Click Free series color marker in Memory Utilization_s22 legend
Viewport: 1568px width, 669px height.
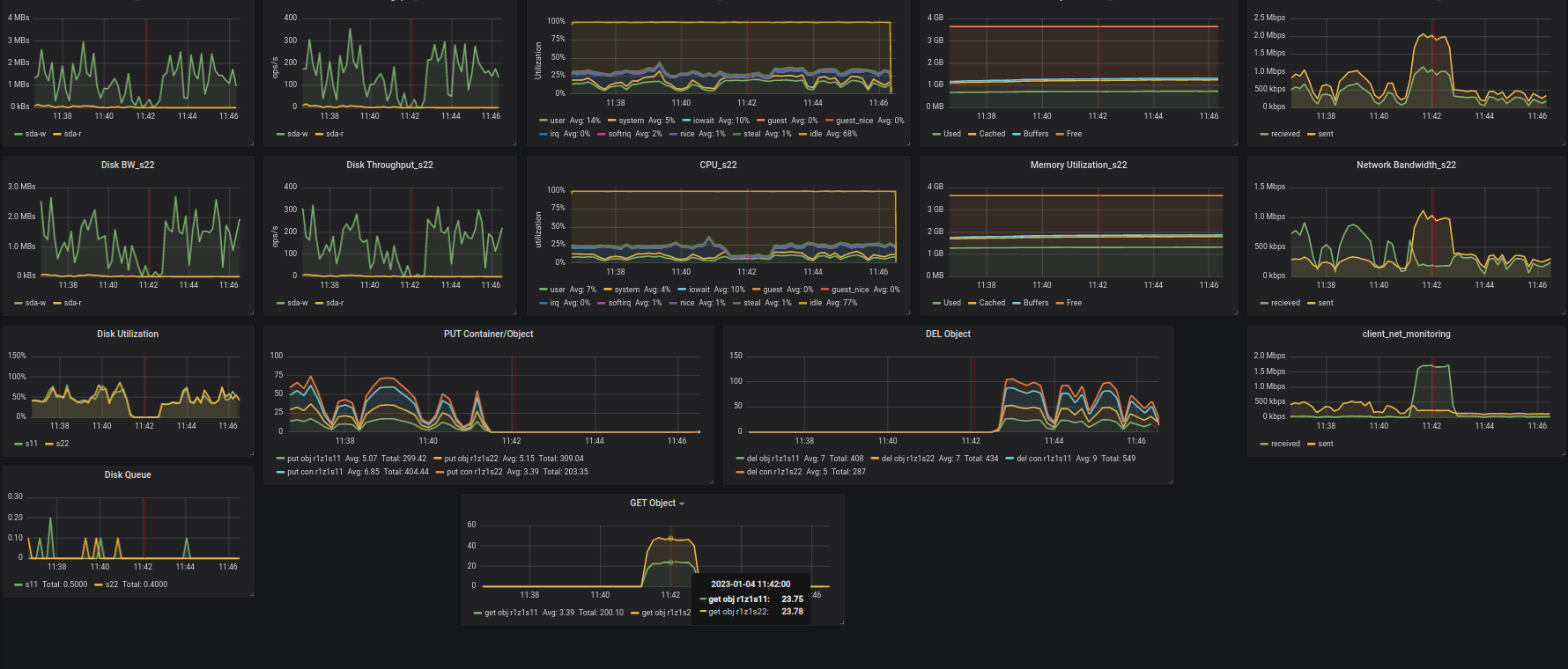[x=1060, y=303]
